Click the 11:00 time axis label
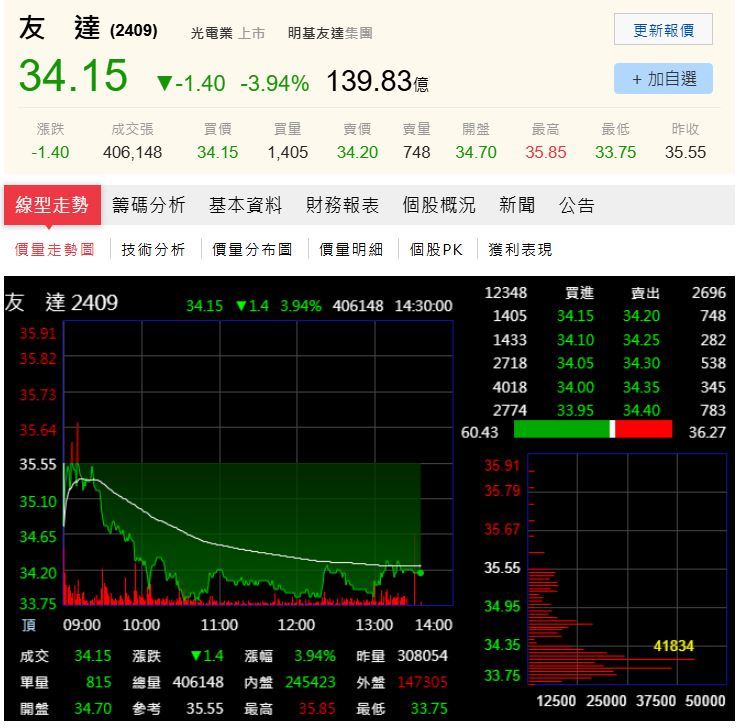The image size is (738, 728). pos(219,625)
